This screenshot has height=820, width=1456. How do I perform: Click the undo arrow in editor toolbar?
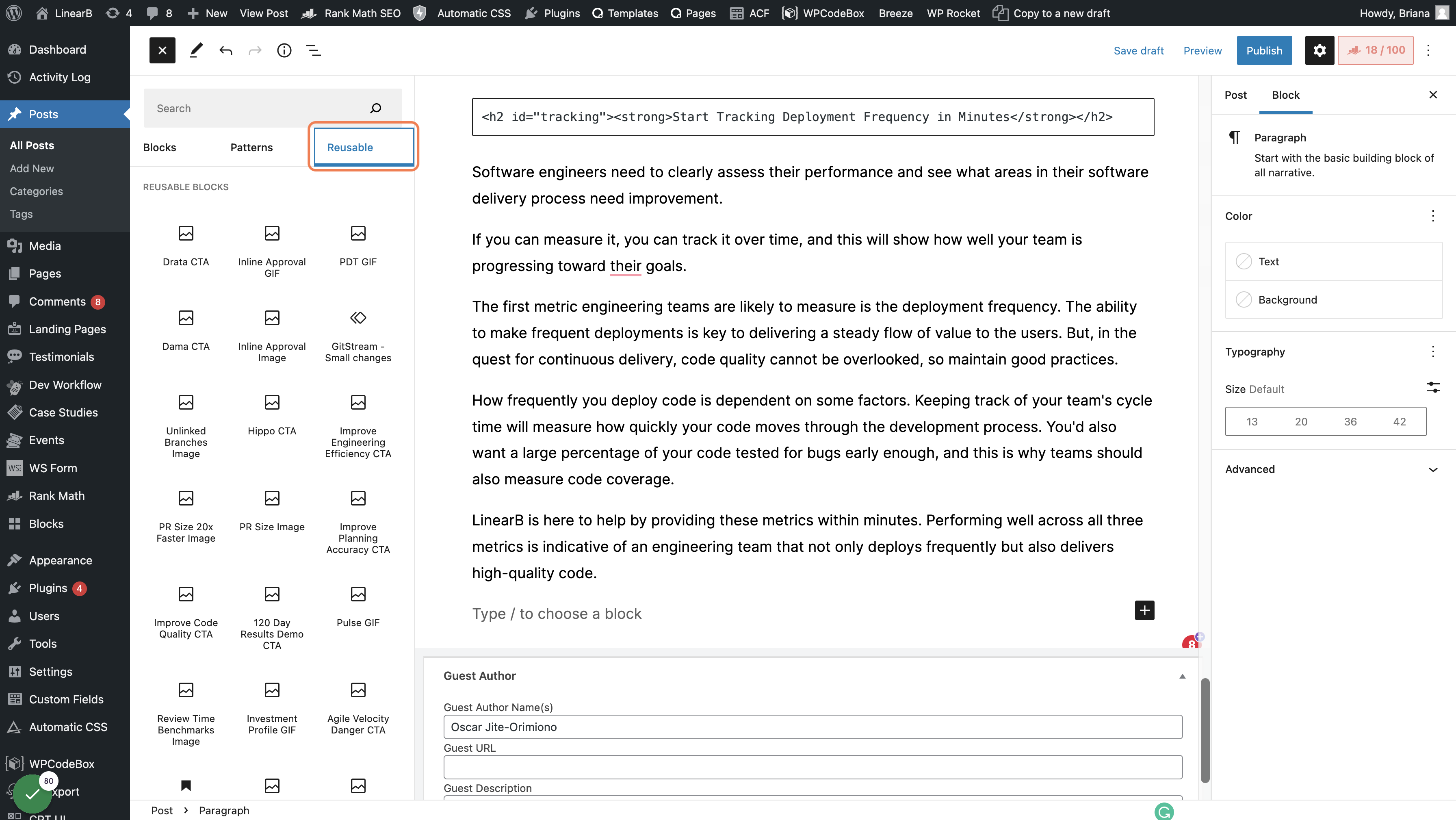pyautogui.click(x=225, y=50)
